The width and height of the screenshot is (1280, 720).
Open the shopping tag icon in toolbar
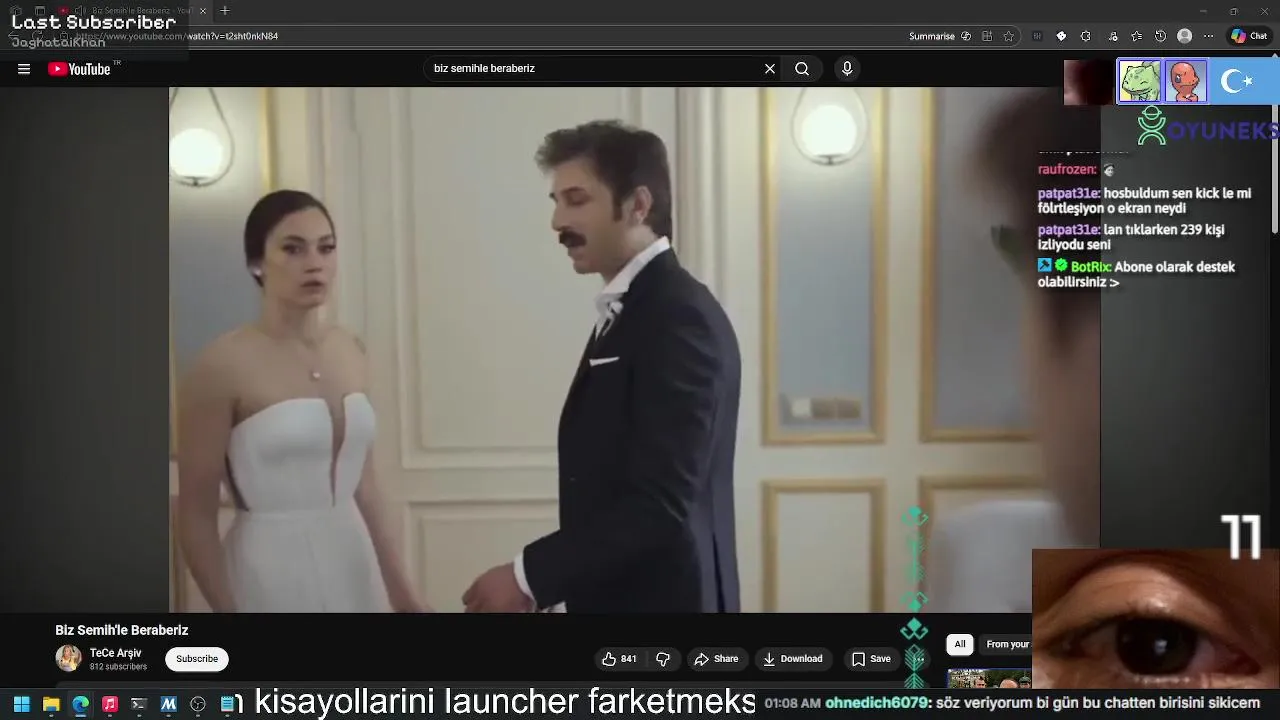pos(1061,36)
